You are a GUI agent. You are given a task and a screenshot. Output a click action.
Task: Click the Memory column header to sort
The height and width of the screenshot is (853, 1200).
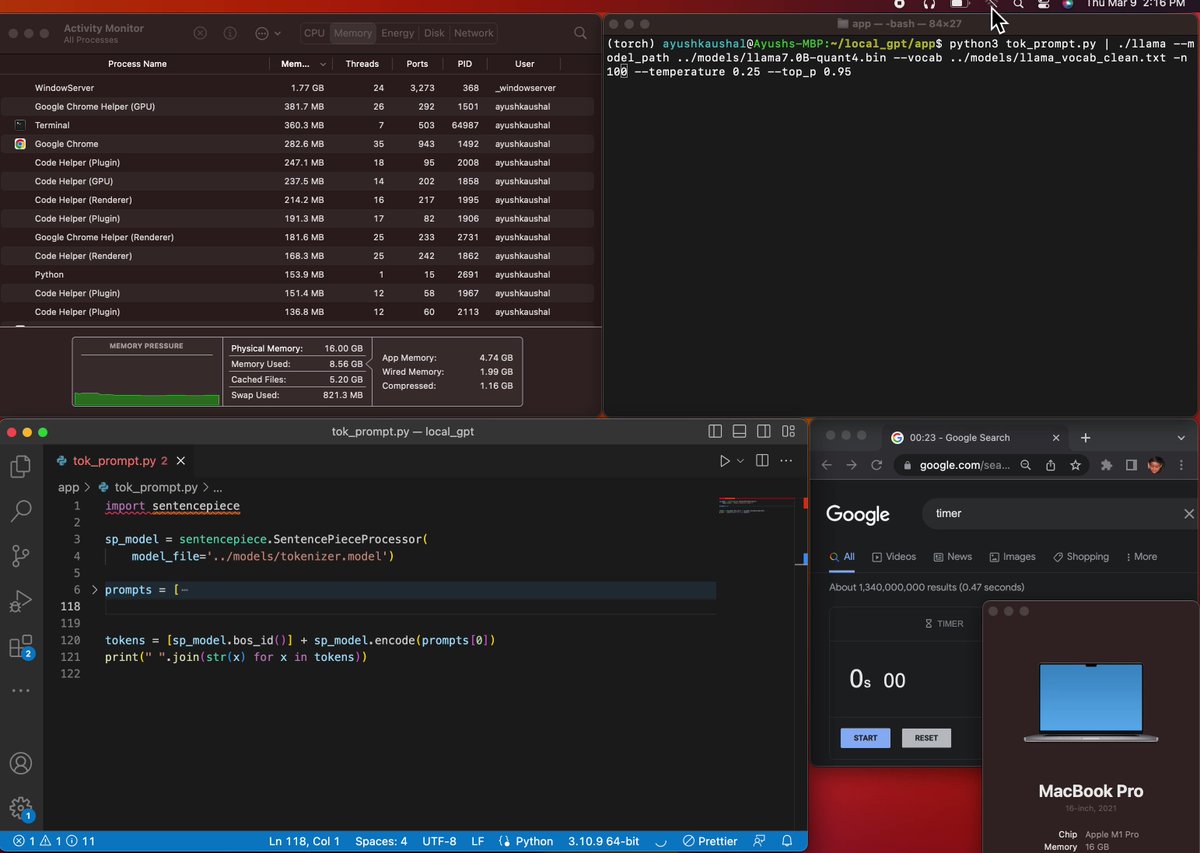click(298, 64)
